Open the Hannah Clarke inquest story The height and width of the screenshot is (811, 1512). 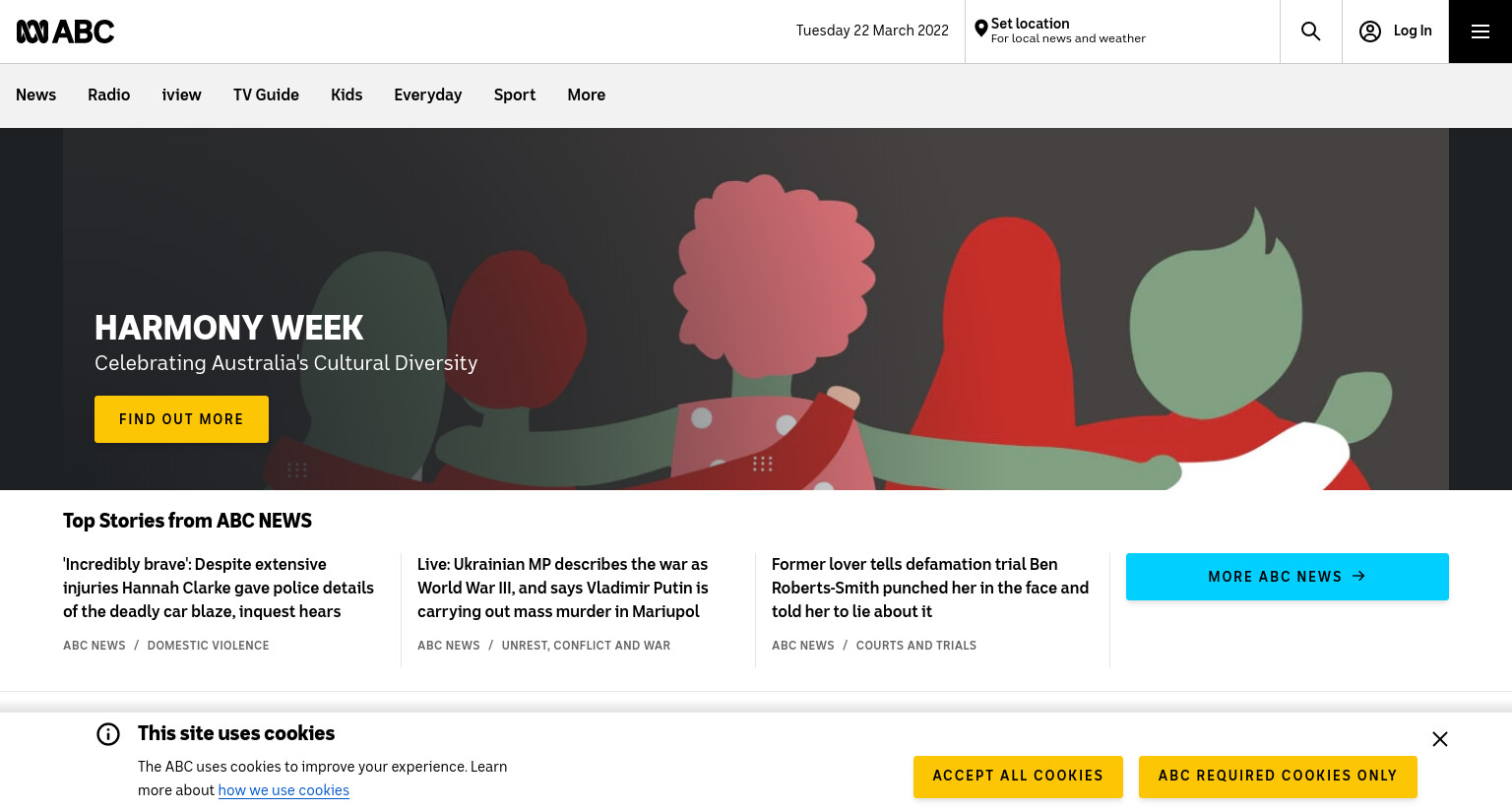(219, 588)
